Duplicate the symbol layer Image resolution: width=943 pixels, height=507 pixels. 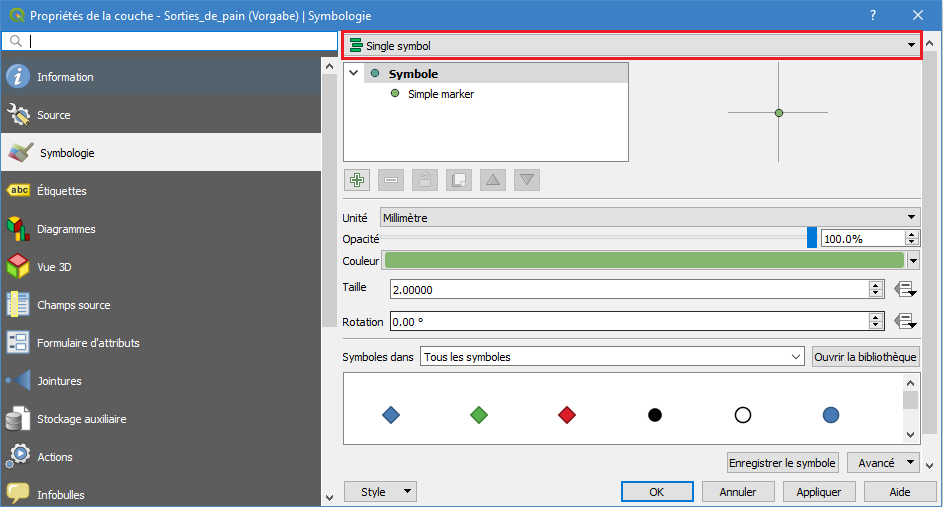(459, 180)
